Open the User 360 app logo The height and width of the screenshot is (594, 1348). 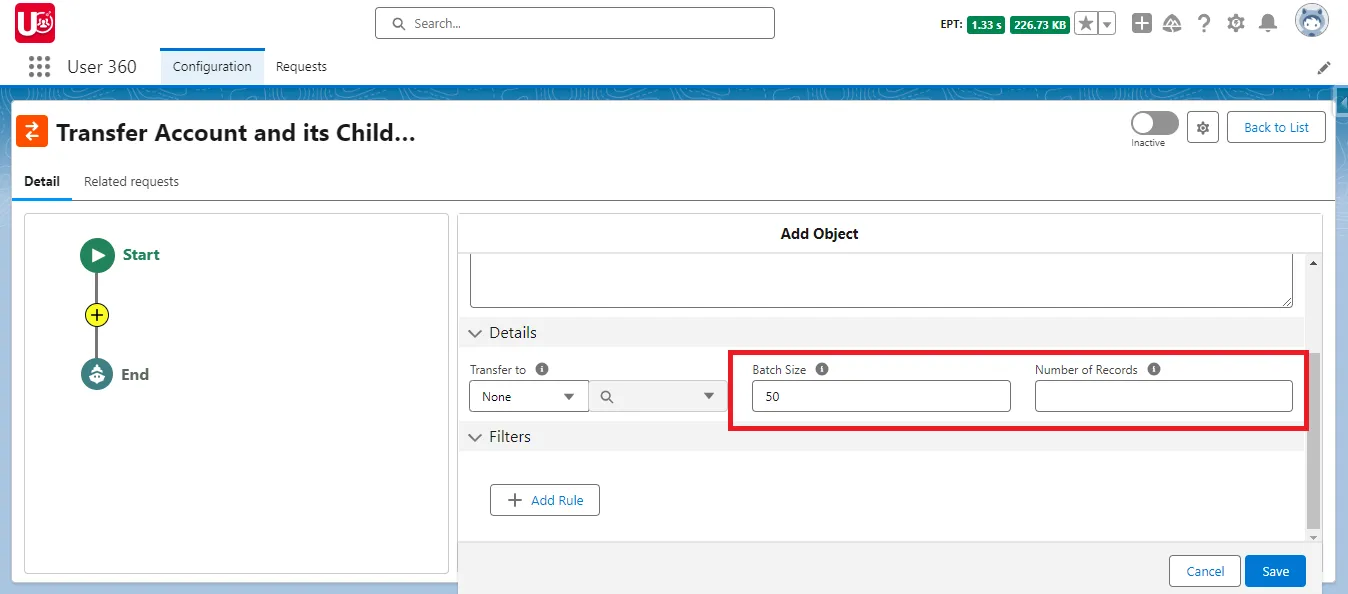tap(34, 22)
